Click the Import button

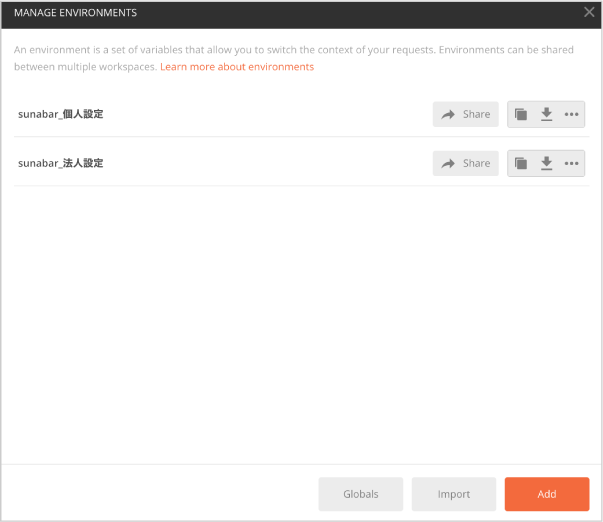coord(454,494)
